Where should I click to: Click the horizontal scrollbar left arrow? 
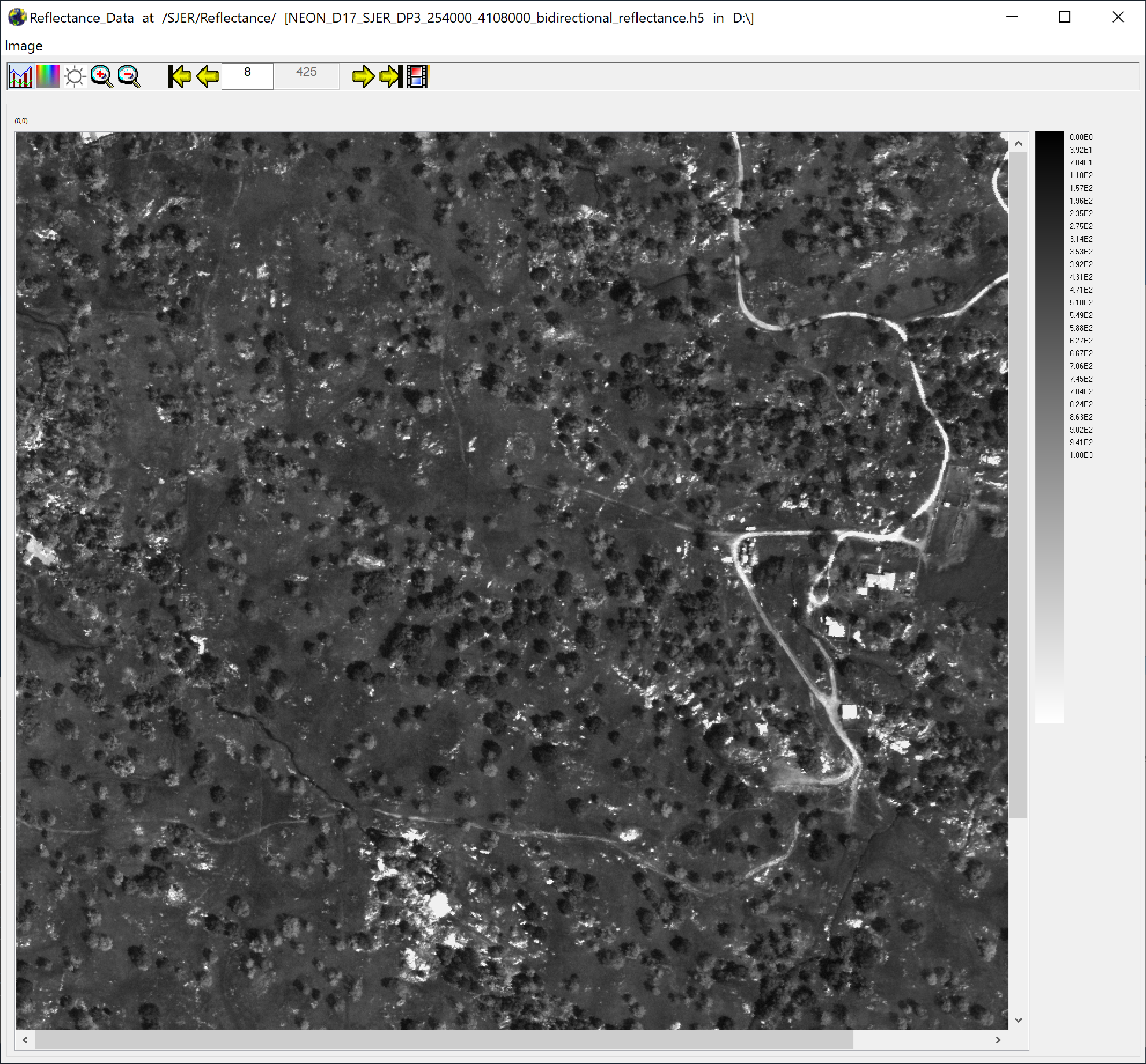coord(25,1040)
